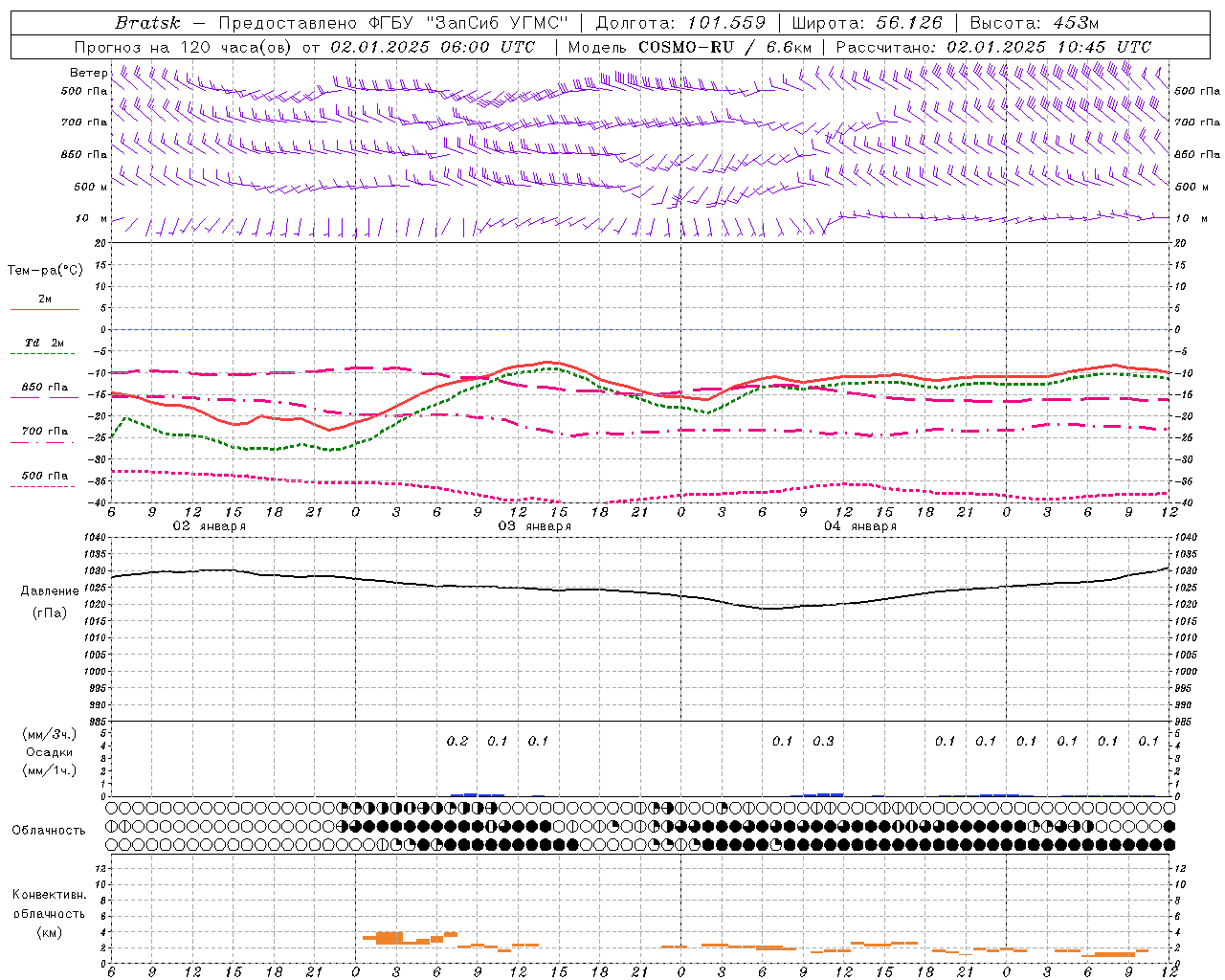Image resolution: width=1225 pixels, height=980 pixels.
Task: Click the '(гПа)' unit under Давление
Action: pyautogui.click(x=50, y=612)
